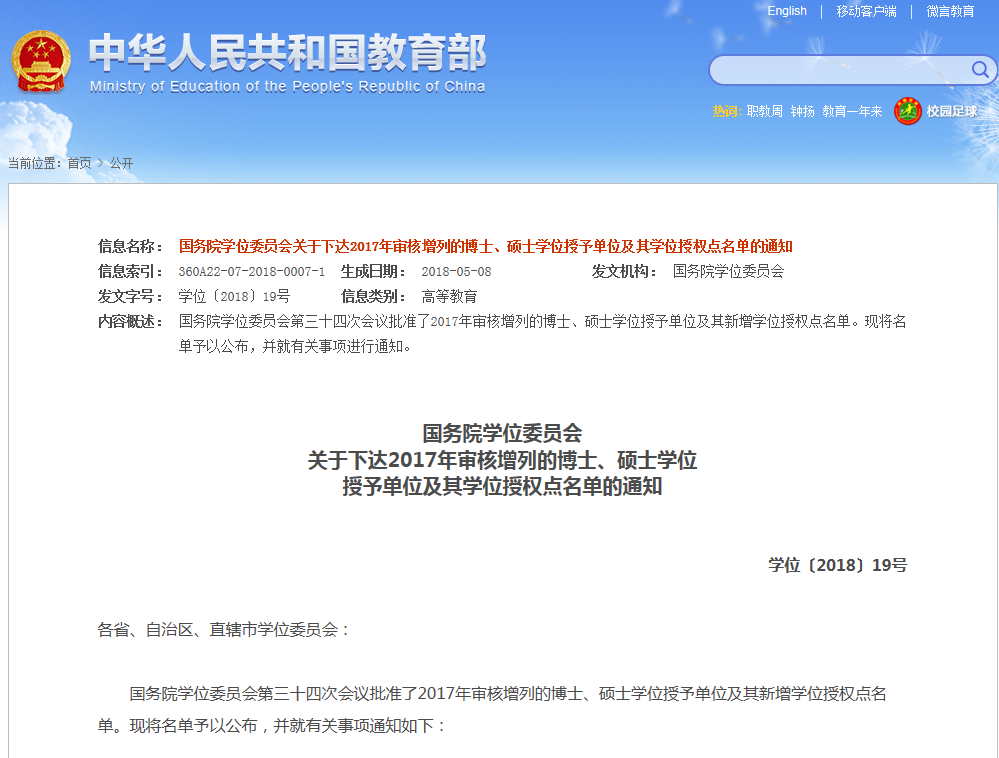Click the breadcrumb arrow after 首页
The image size is (999, 758).
pos(100,163)
